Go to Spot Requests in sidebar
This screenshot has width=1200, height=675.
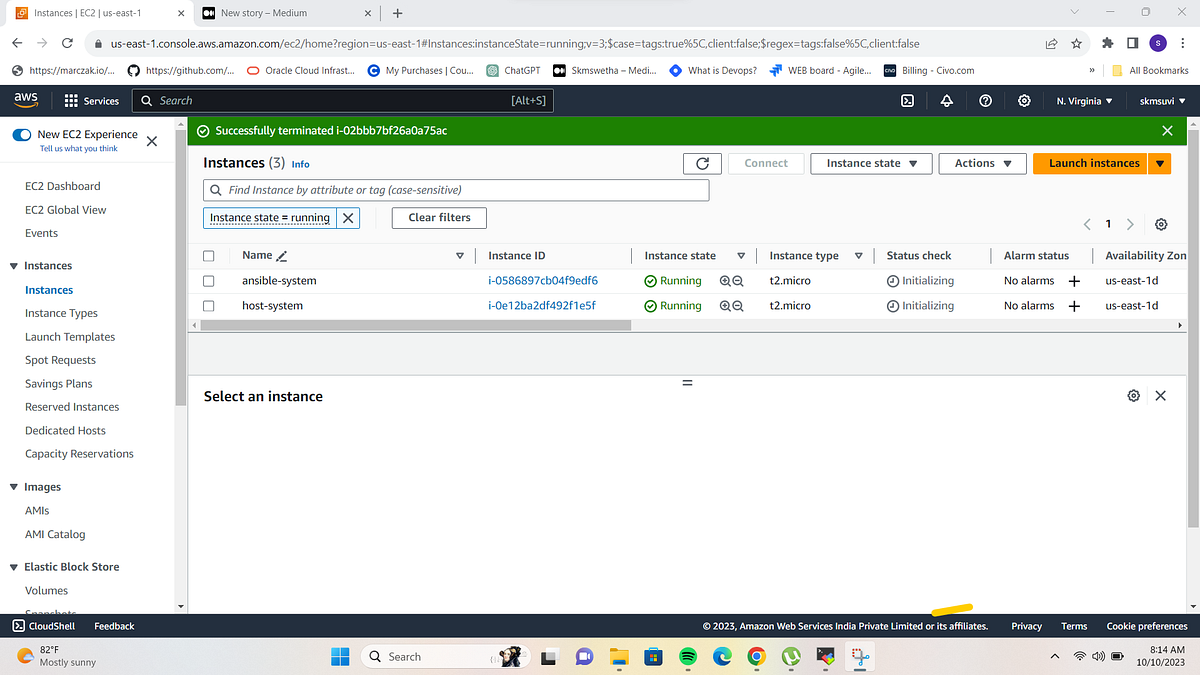[60, 360]
